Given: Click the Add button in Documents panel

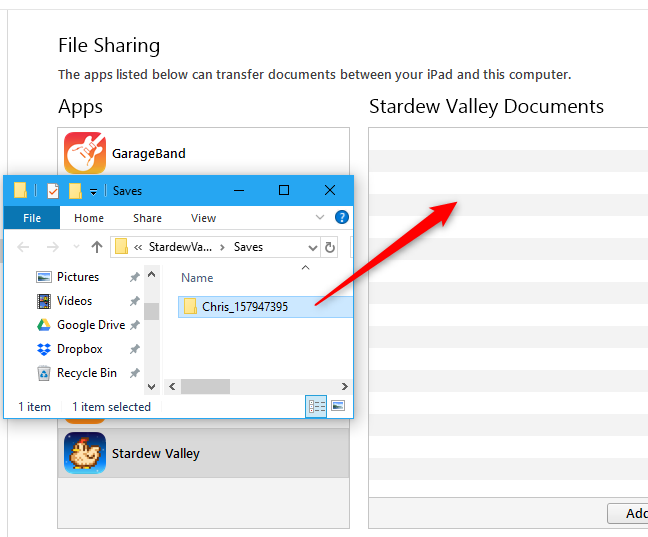Looking at the screenshot, I should 628,513.
